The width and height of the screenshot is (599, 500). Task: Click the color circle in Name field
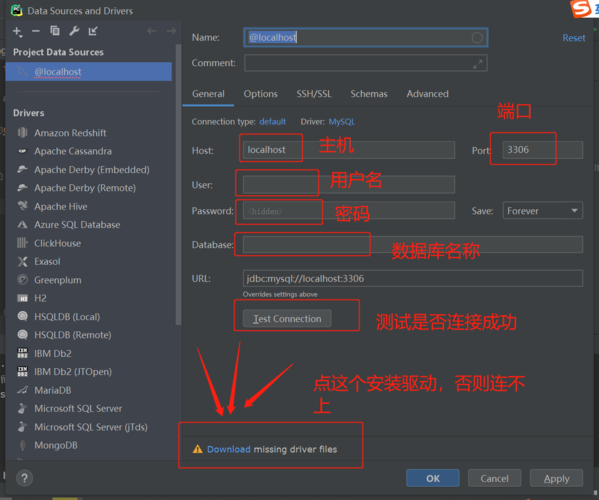477,37
